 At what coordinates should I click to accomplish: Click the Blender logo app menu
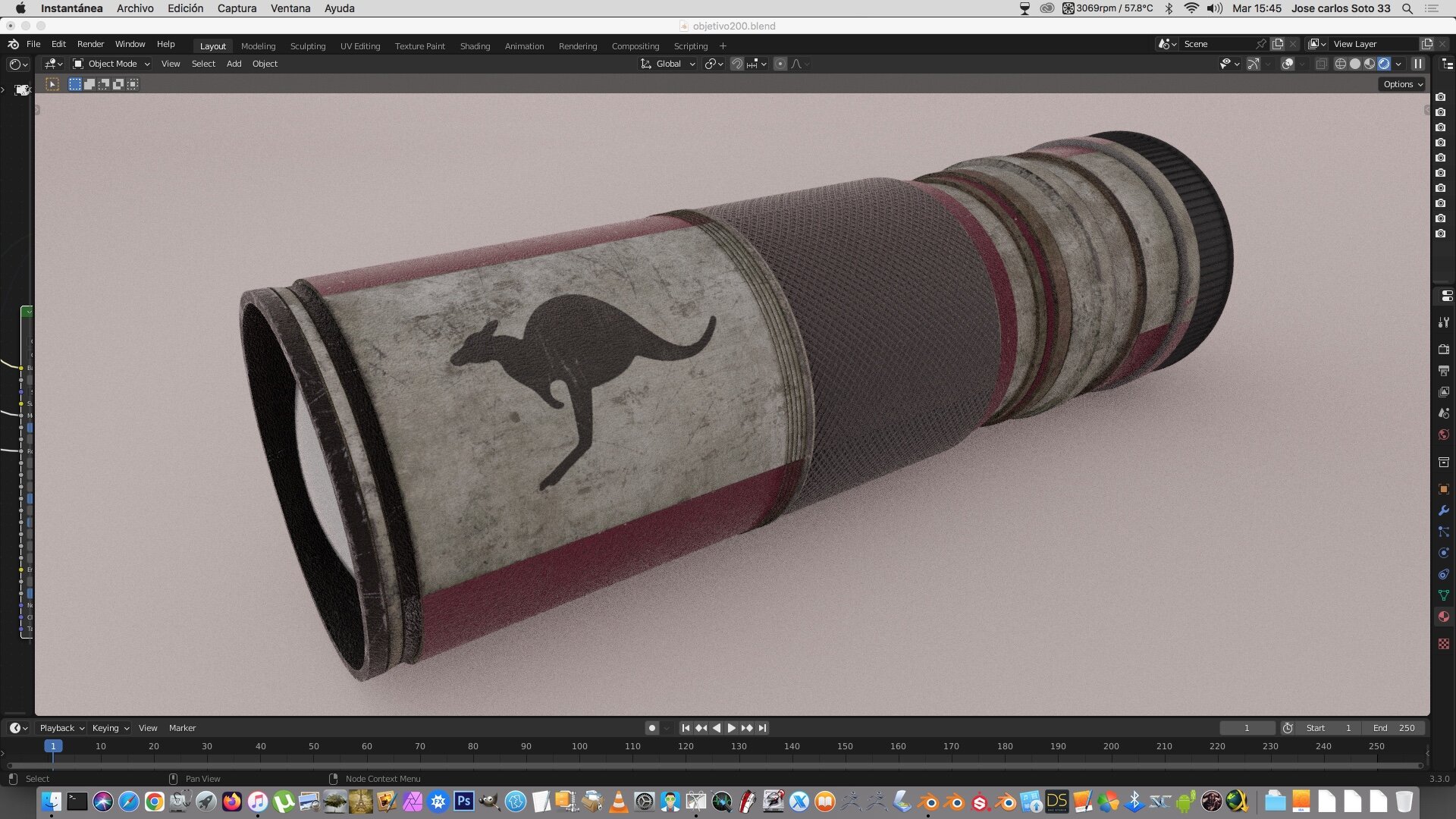(x=13, y=44)
